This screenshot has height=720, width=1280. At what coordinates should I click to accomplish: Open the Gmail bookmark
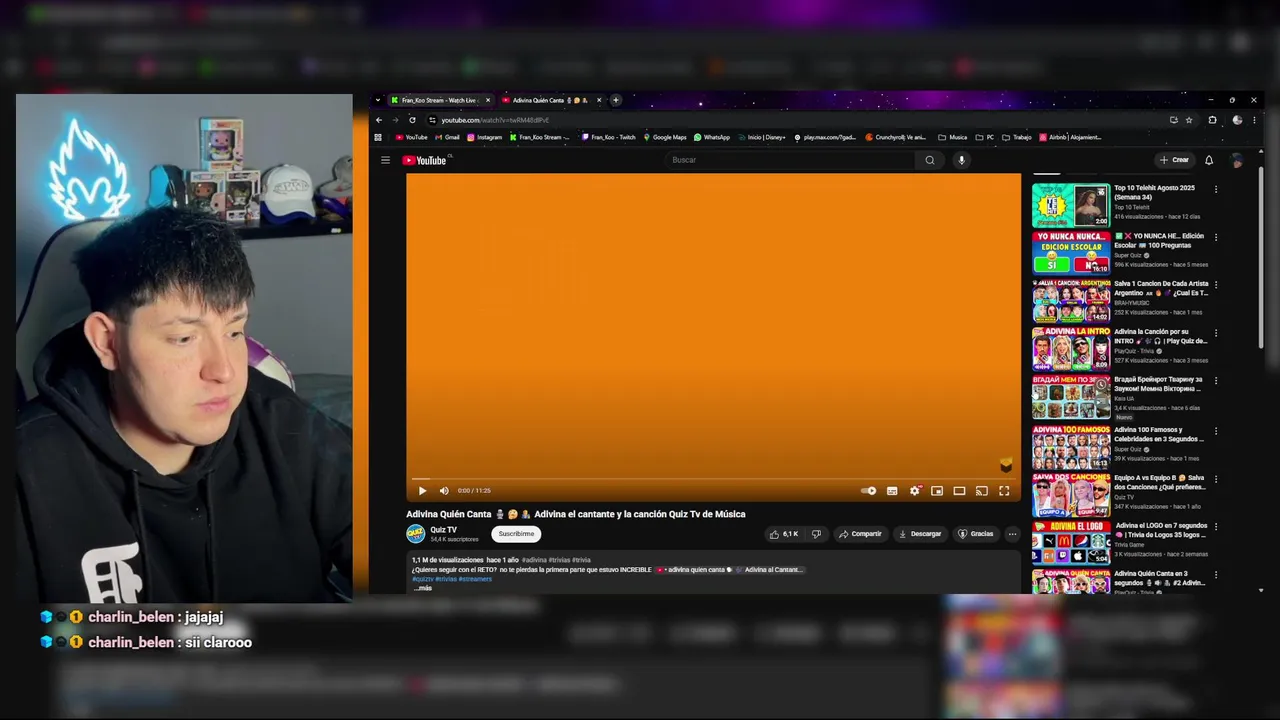pos(448,137)
